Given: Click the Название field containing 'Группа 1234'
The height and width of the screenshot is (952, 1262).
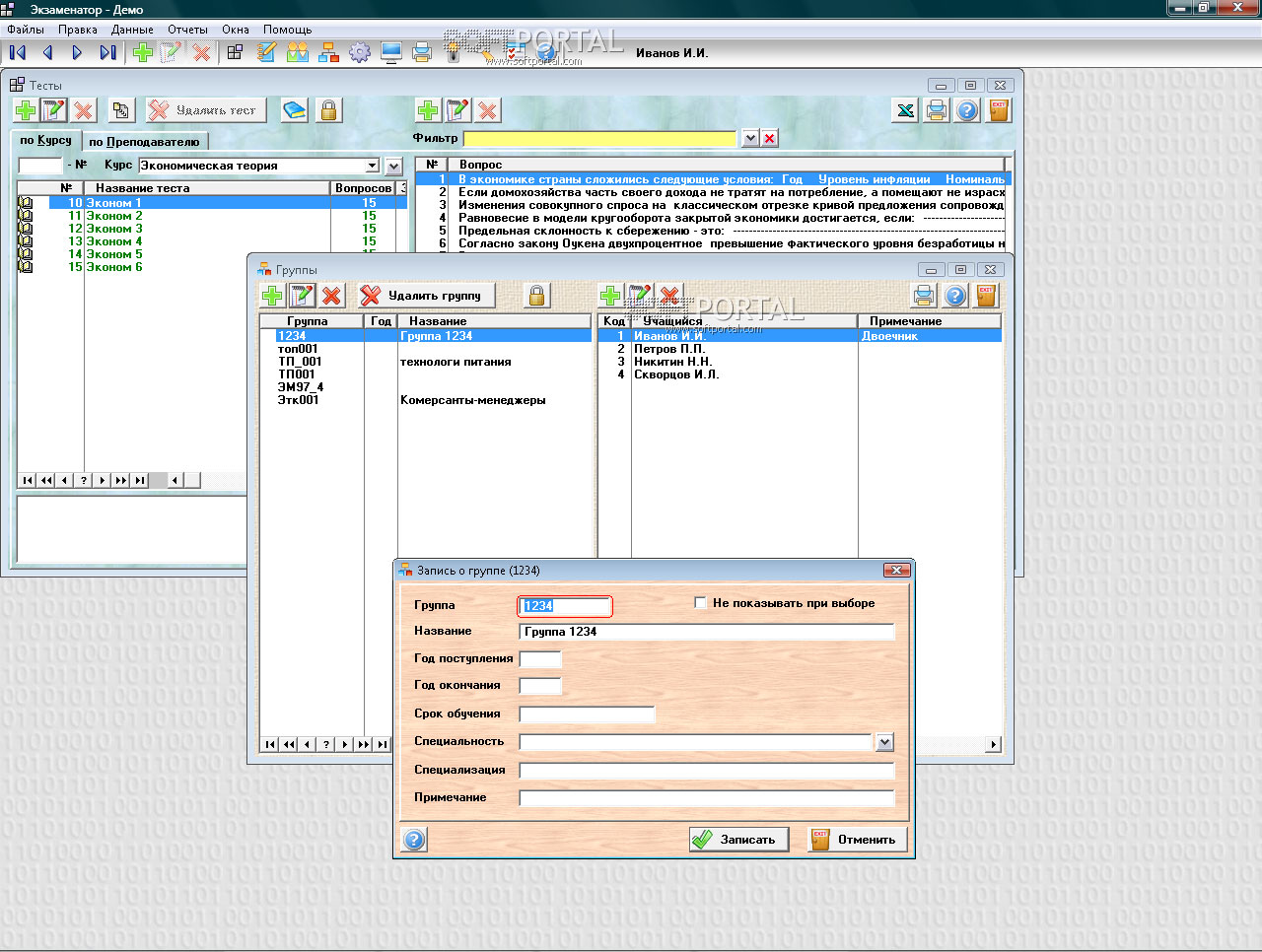Looking at the screenshot, I should pos(707,632).
